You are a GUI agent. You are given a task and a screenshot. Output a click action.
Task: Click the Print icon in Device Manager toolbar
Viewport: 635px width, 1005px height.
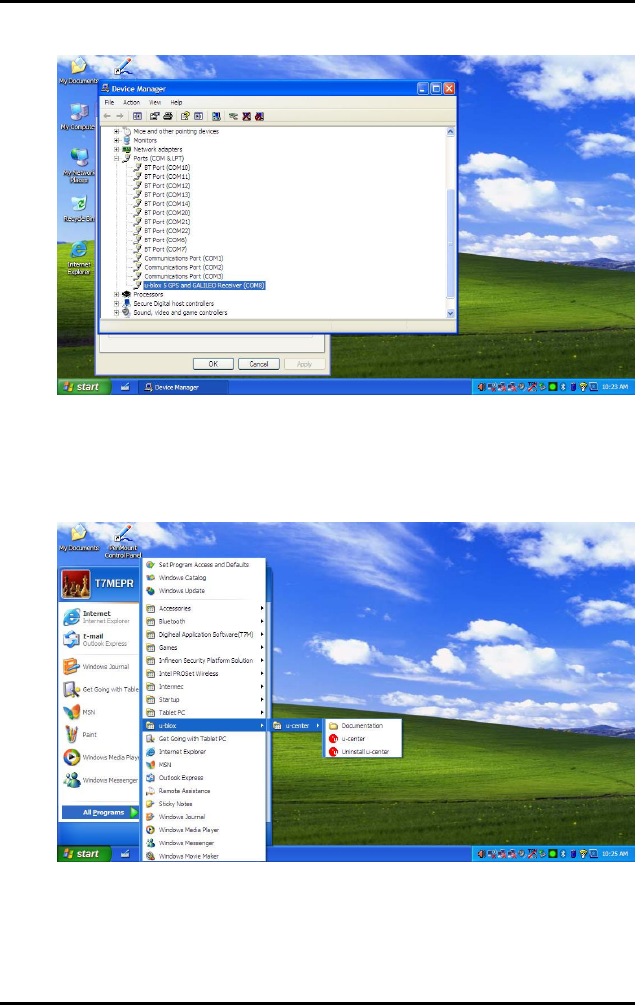pos(168,116)
